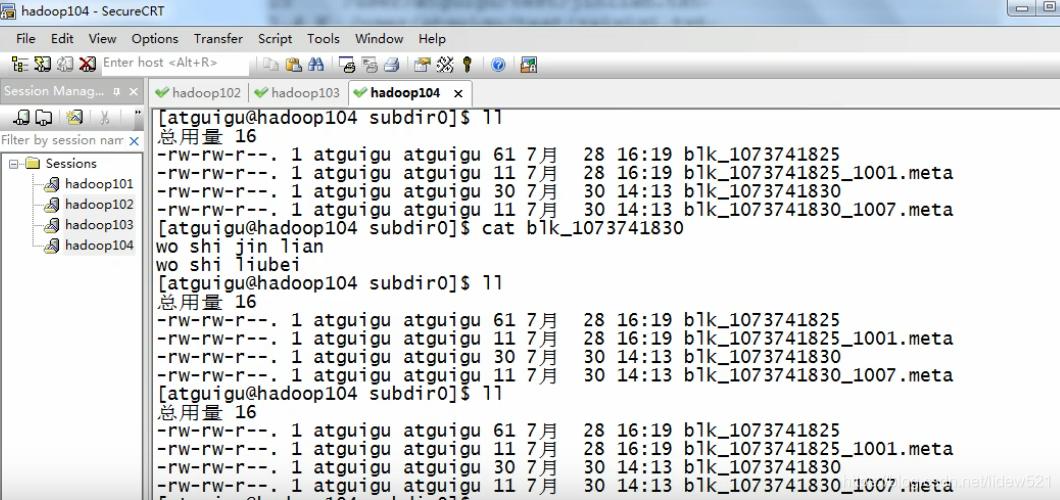Click the 'wo shi jin lian' output line
1060x500 pixels.
[x=239, y=247]
